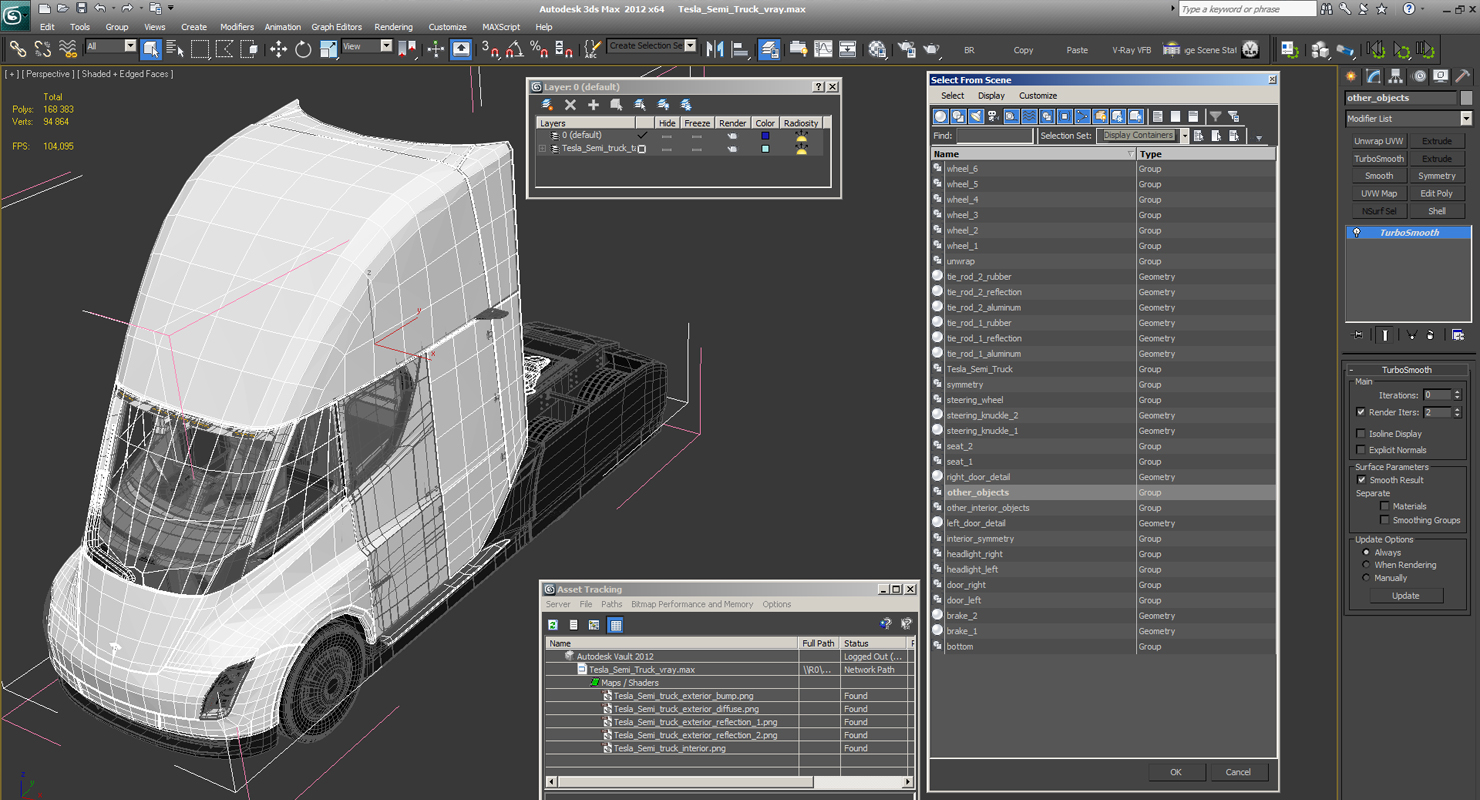
Task: Refresh the Asset Tracking list
Action: pos(553,625)
